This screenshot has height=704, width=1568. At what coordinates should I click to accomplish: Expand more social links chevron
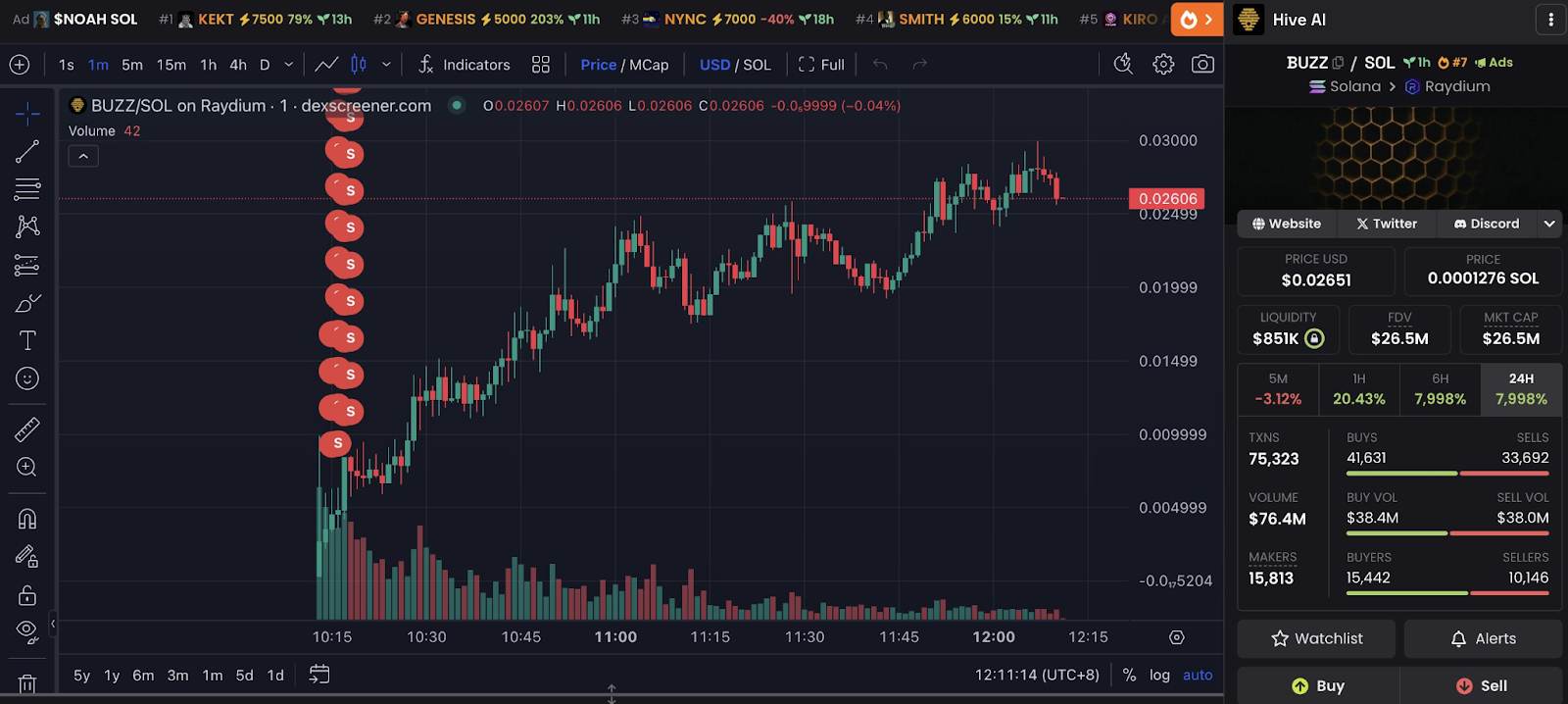pyautogui.click(x=1549, y=224)
